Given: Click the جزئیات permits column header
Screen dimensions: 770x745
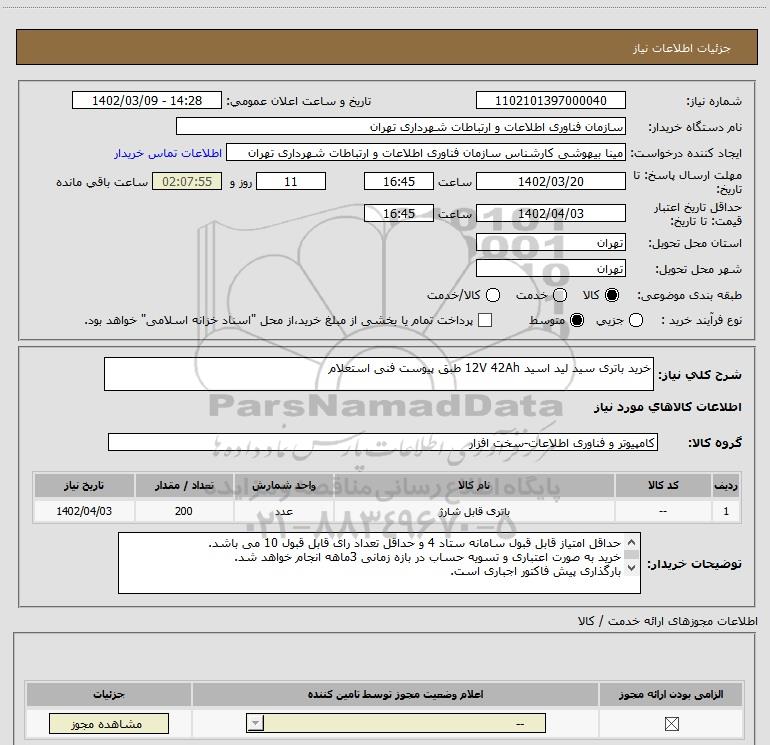Looking at the screenshot, I should 109,694.
